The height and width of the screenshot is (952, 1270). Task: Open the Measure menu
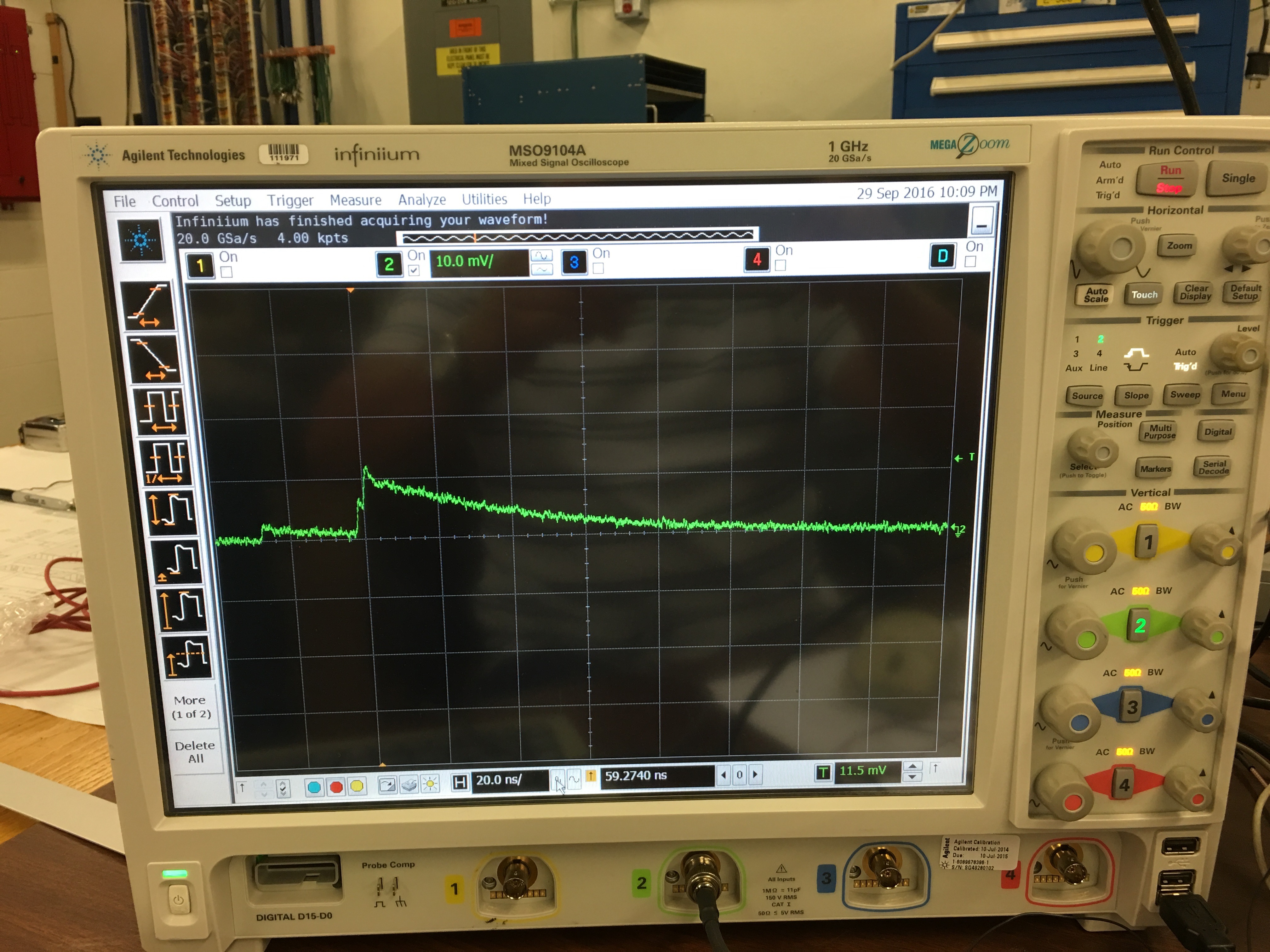[355, 200]
